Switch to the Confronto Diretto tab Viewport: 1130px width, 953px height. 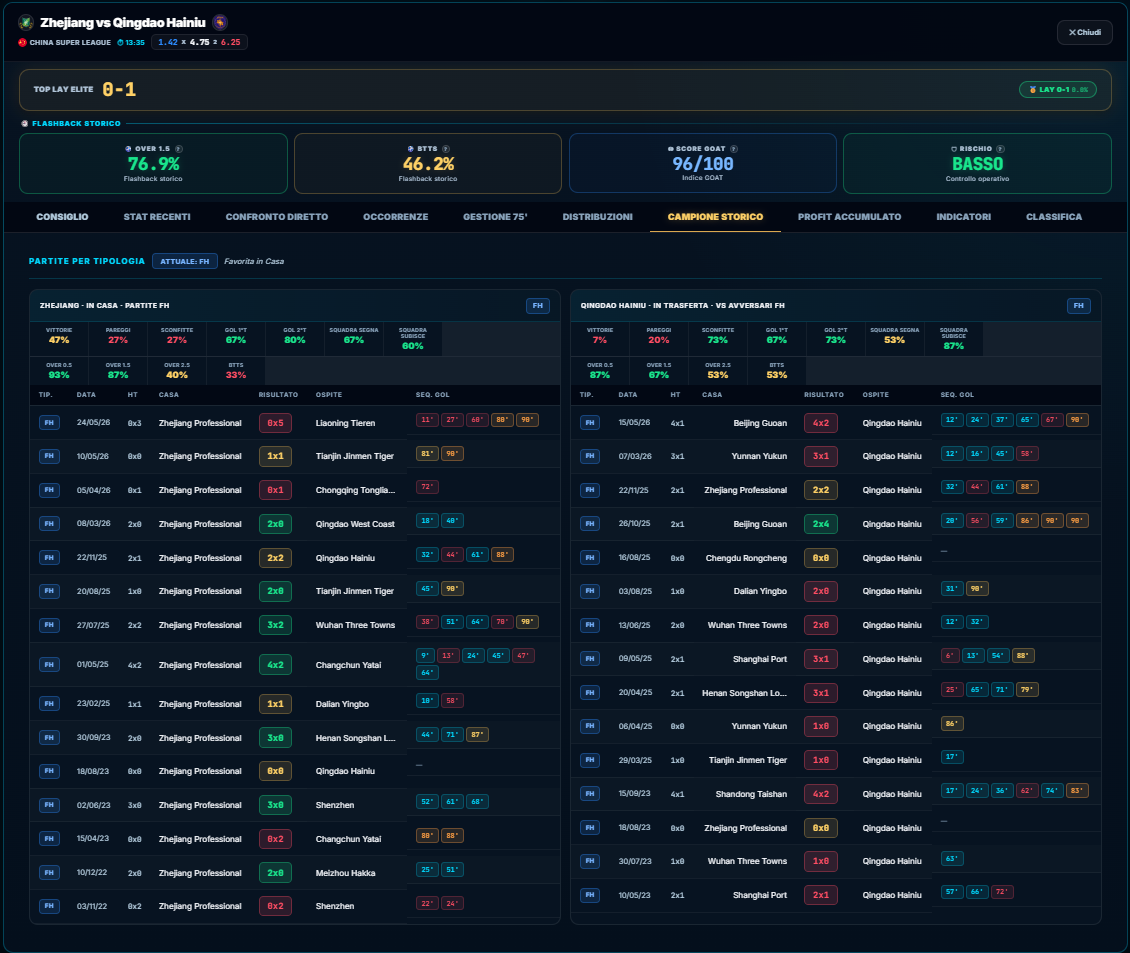277,217
